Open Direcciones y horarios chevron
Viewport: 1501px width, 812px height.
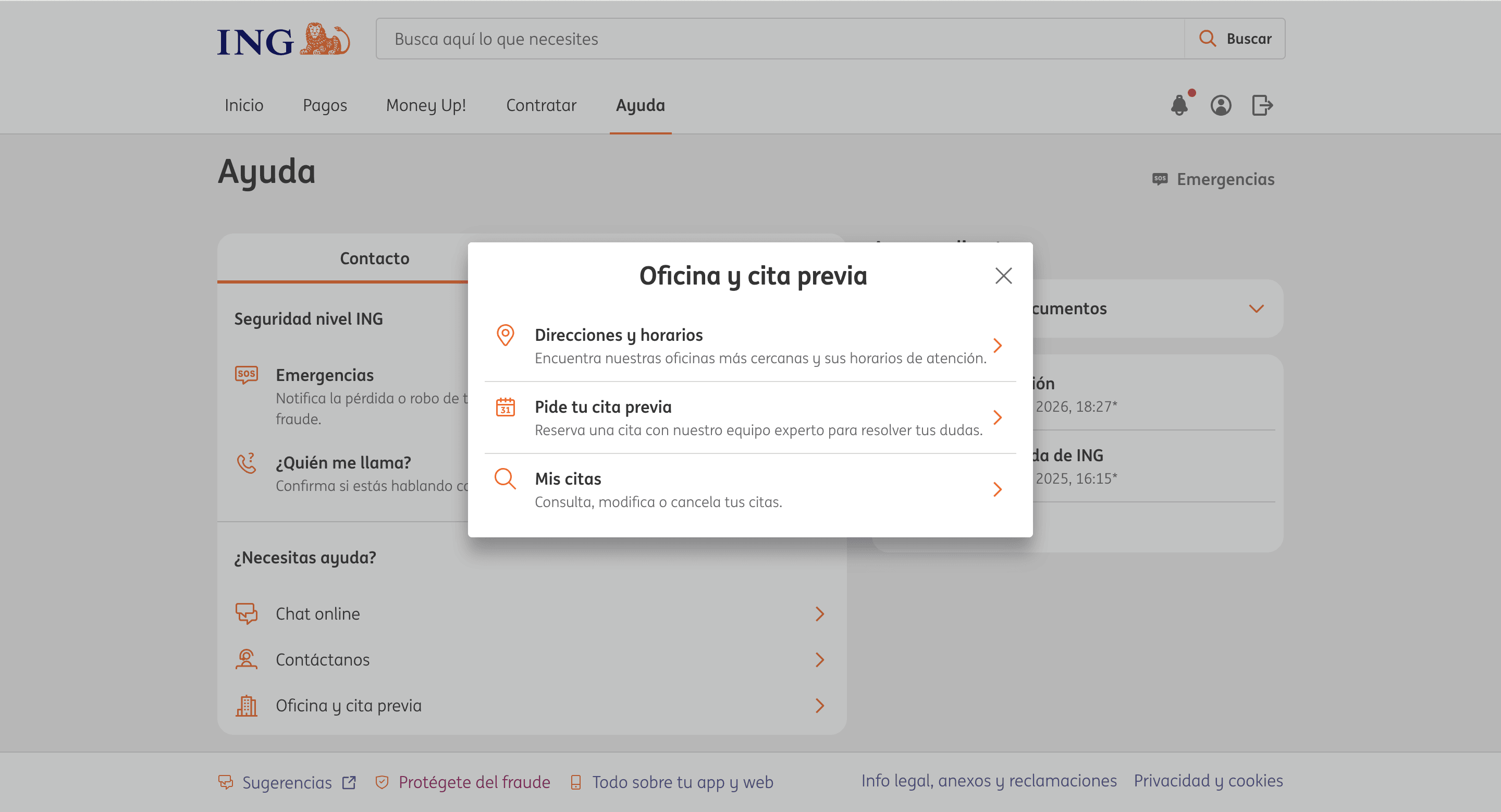coord(997,346)
